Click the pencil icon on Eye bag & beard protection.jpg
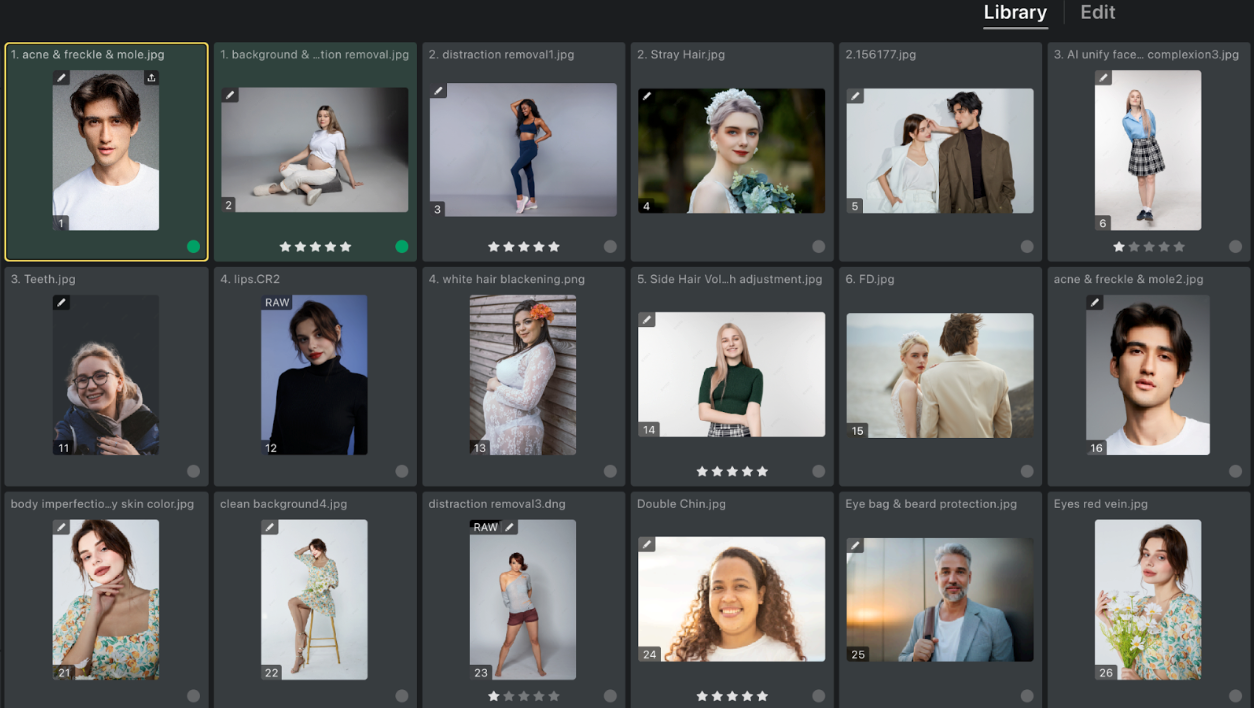Image resolution: width=1254 pixels, height=708 pixels. click(854, 543)
